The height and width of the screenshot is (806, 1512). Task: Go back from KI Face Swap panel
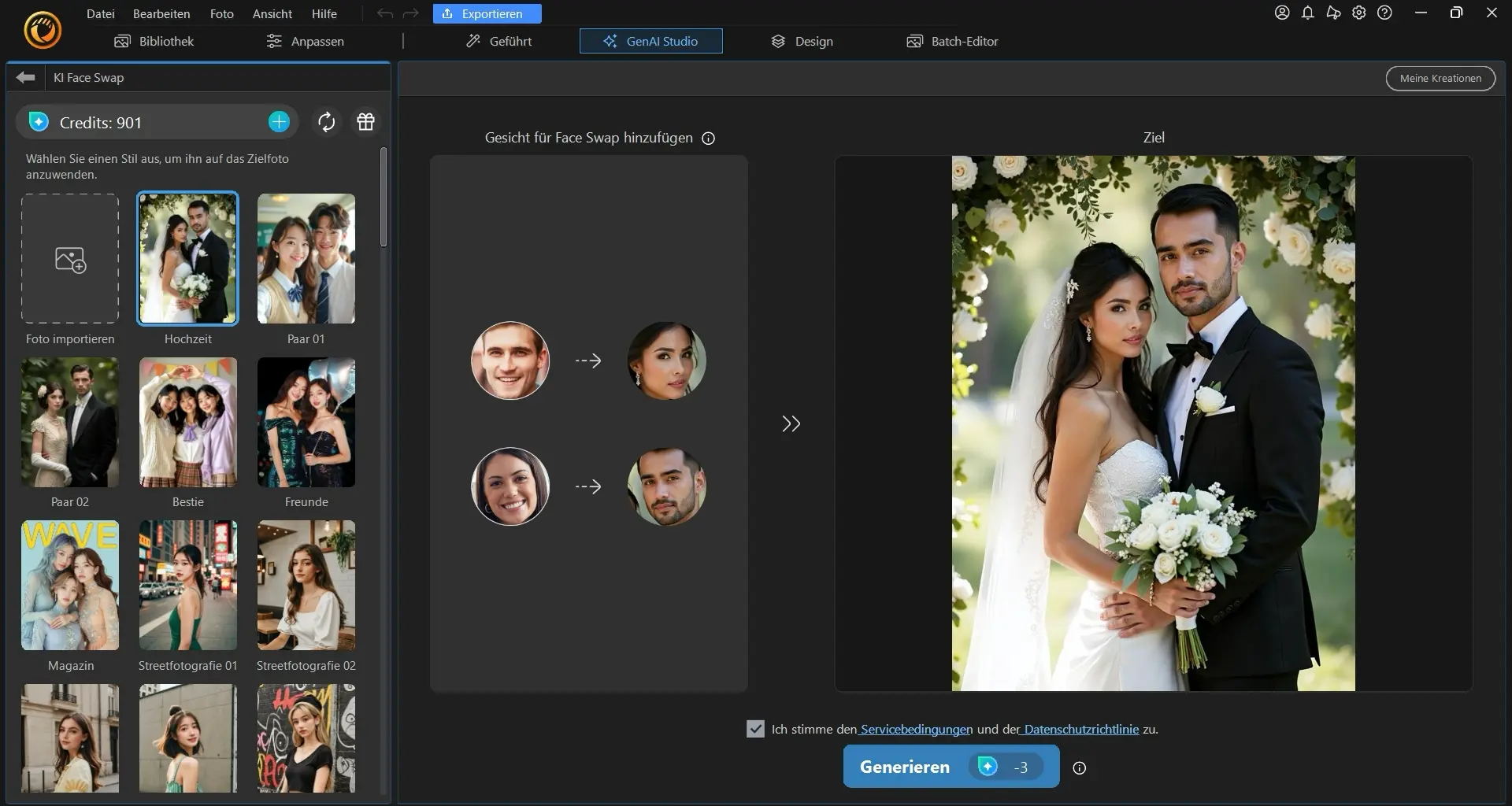coord(26,77)
